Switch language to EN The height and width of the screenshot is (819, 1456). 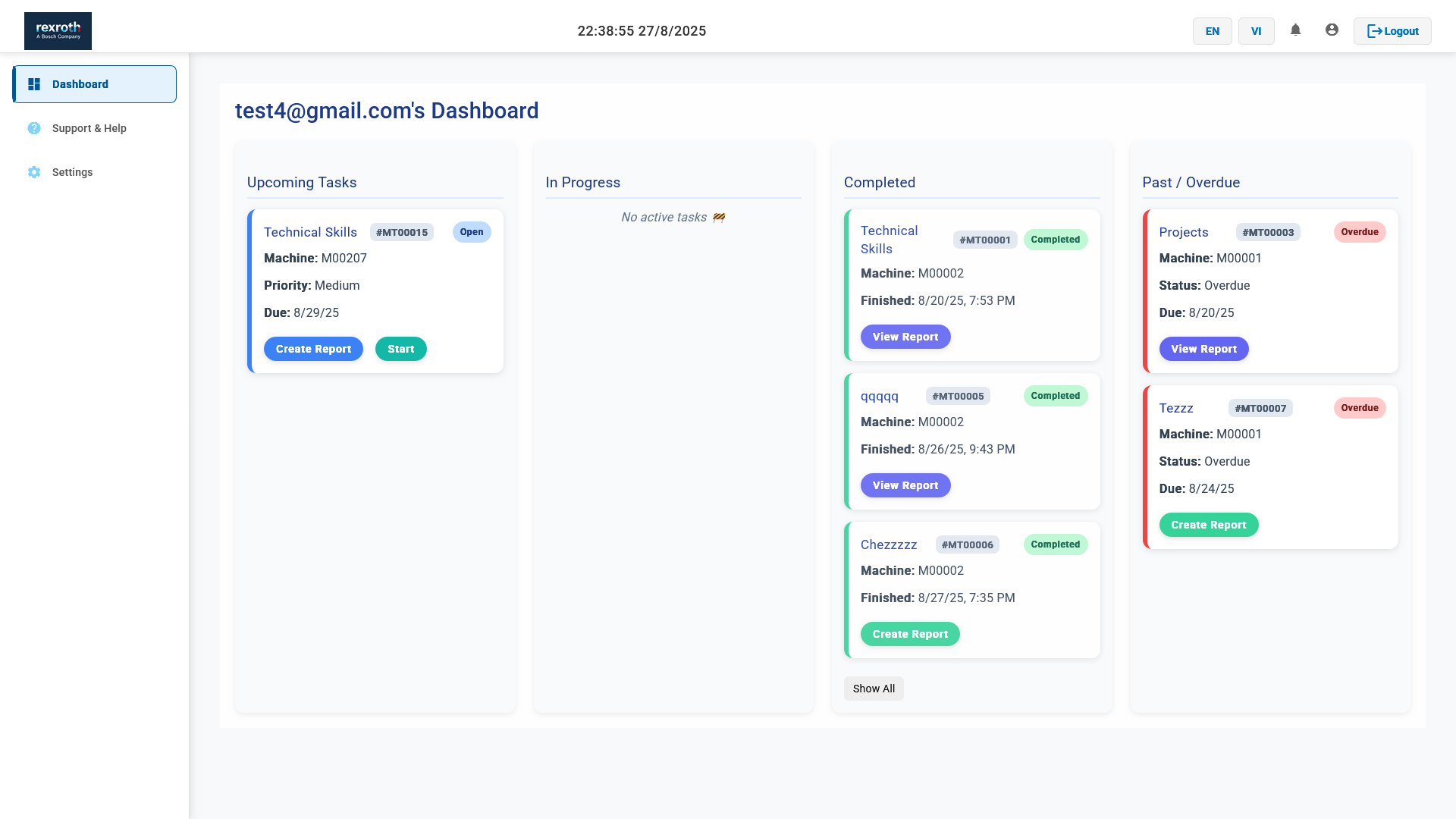tap(1212, 31)
